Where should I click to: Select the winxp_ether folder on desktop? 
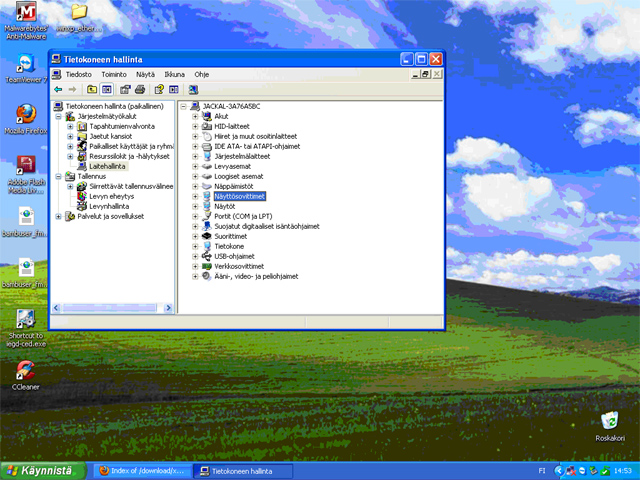click(79, 18)
